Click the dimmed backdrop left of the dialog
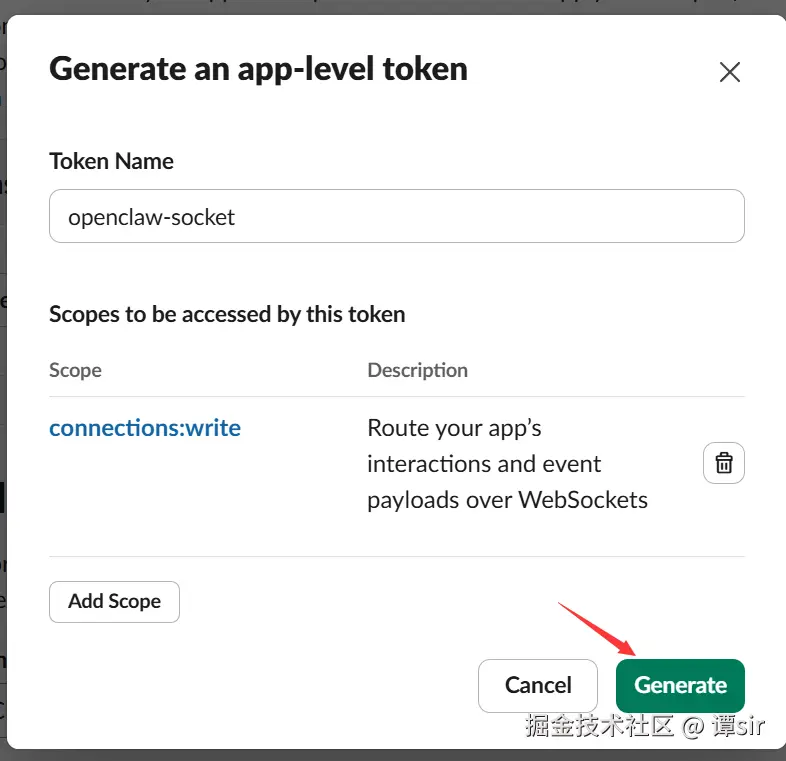Viewport: 786px width, 761px height. (3, 400)
